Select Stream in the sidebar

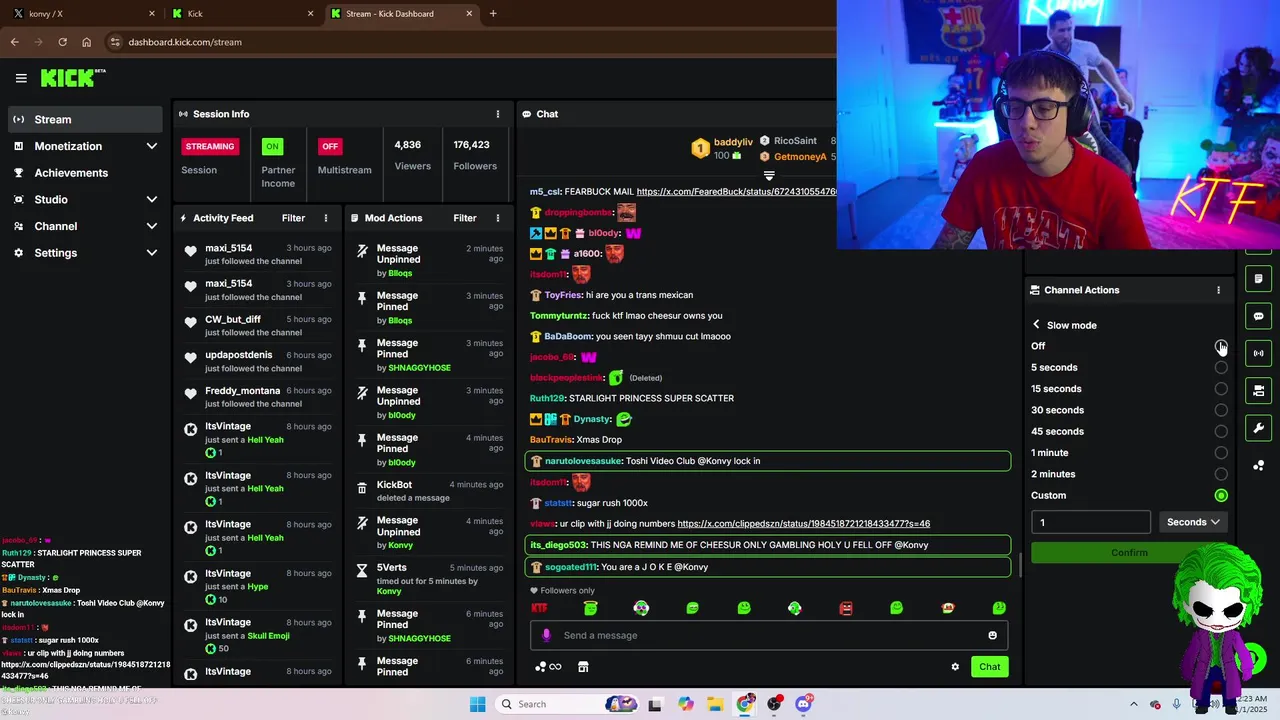click(x=84, y=119)
